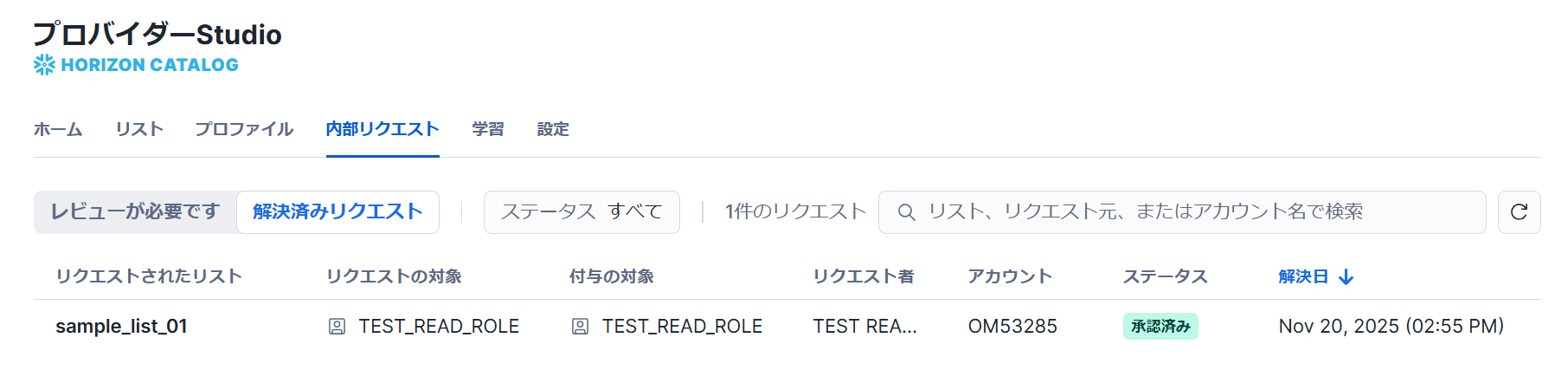Open the プロファイル tab
This screenshot has width=1568, height=370.
pyautogui.click(x=244, y=129)
